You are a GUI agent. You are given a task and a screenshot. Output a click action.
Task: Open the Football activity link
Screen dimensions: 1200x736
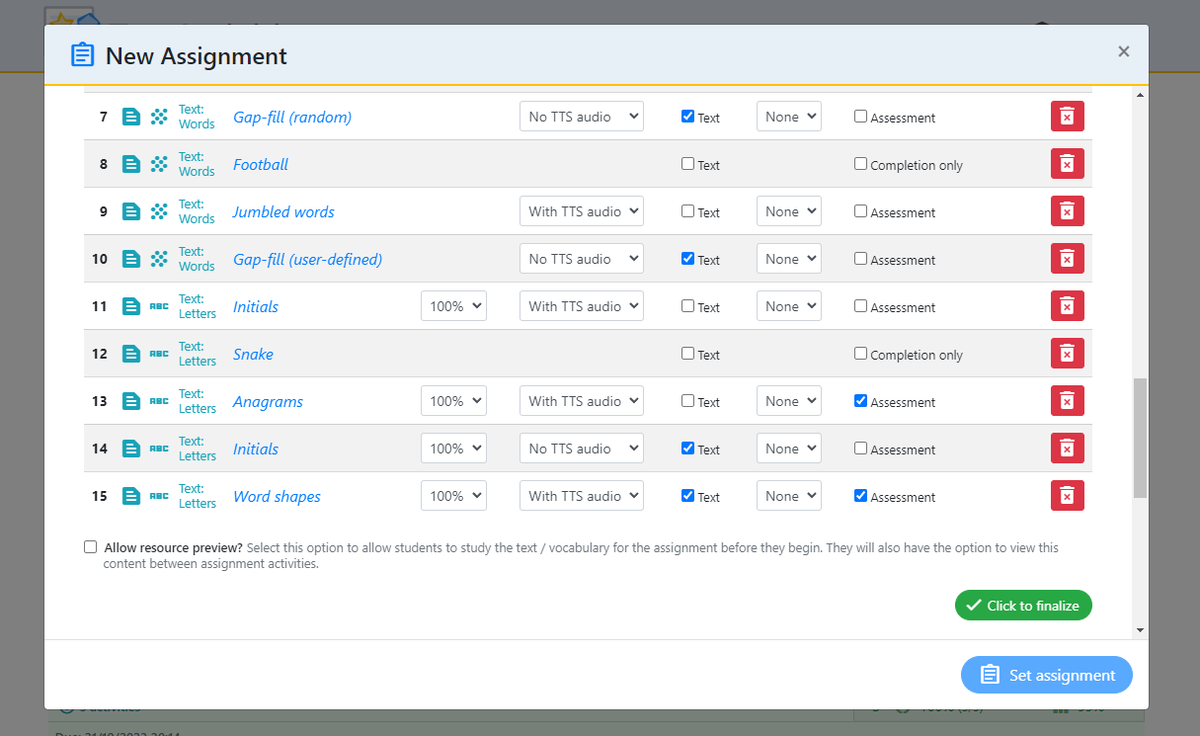[261, 164]
